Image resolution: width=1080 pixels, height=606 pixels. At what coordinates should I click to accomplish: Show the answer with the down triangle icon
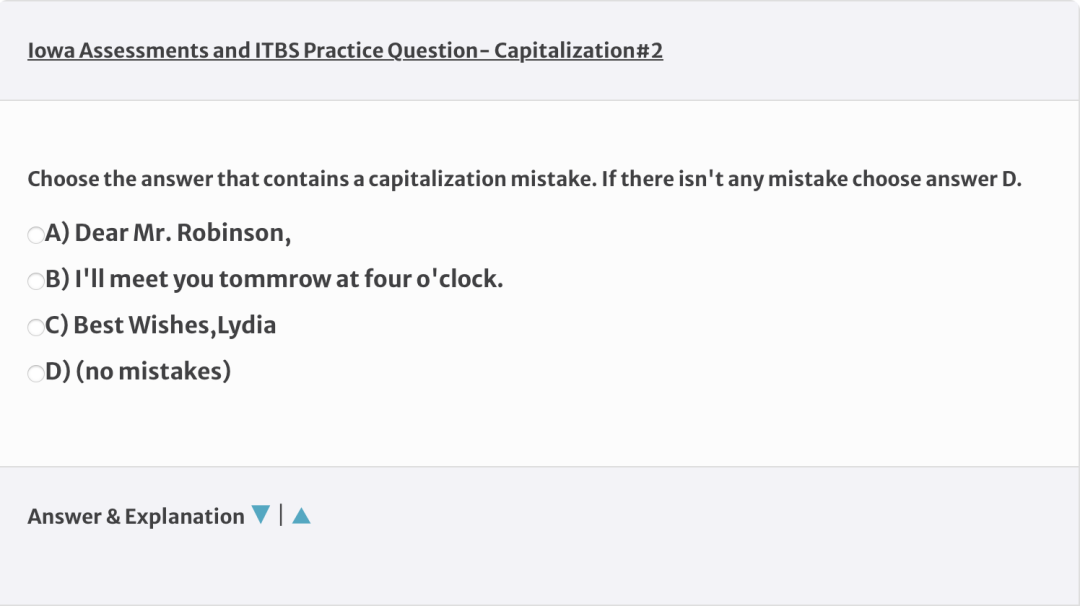point(260,514)
